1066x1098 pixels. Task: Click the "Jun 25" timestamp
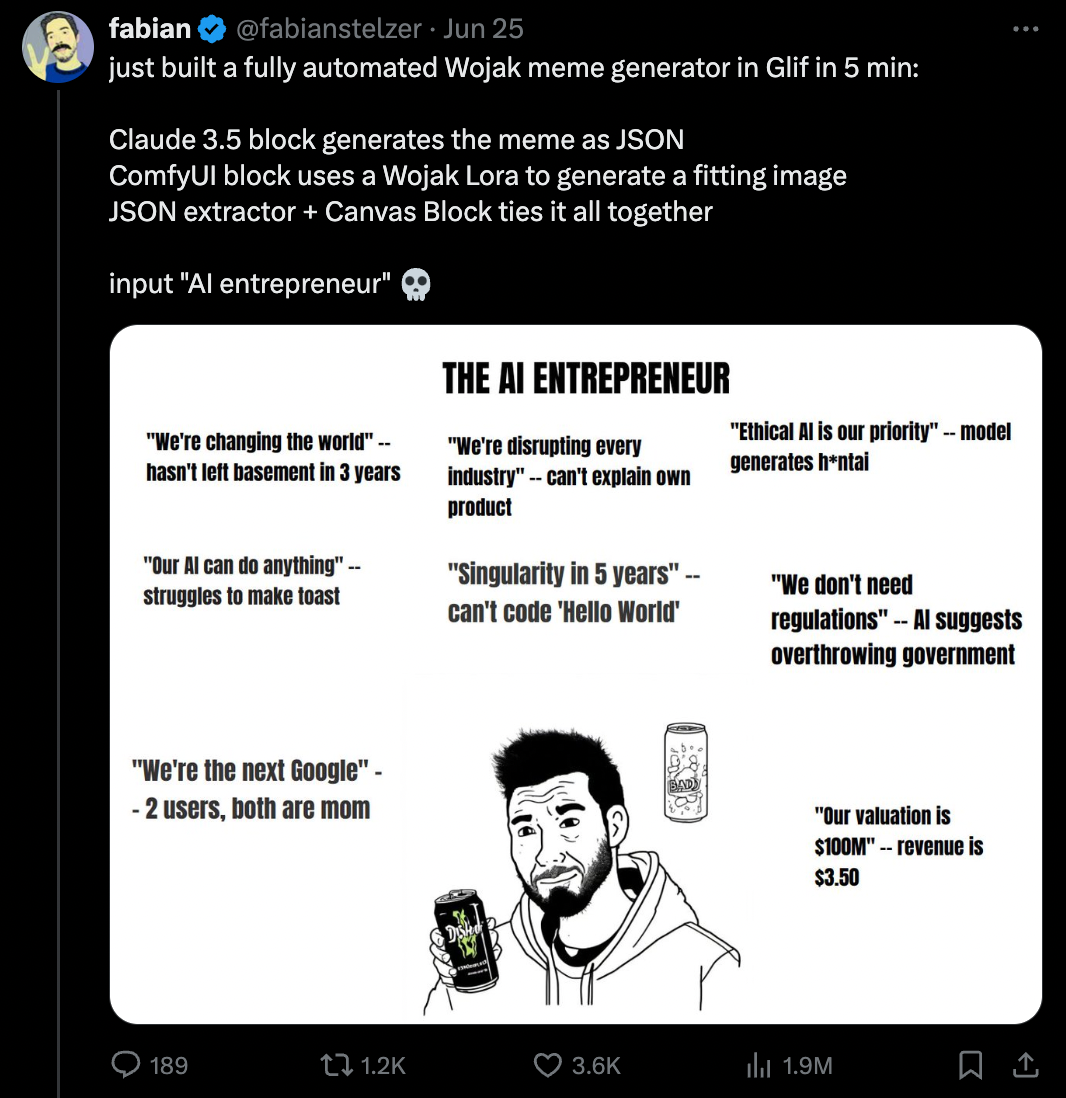tap(484, 29)
